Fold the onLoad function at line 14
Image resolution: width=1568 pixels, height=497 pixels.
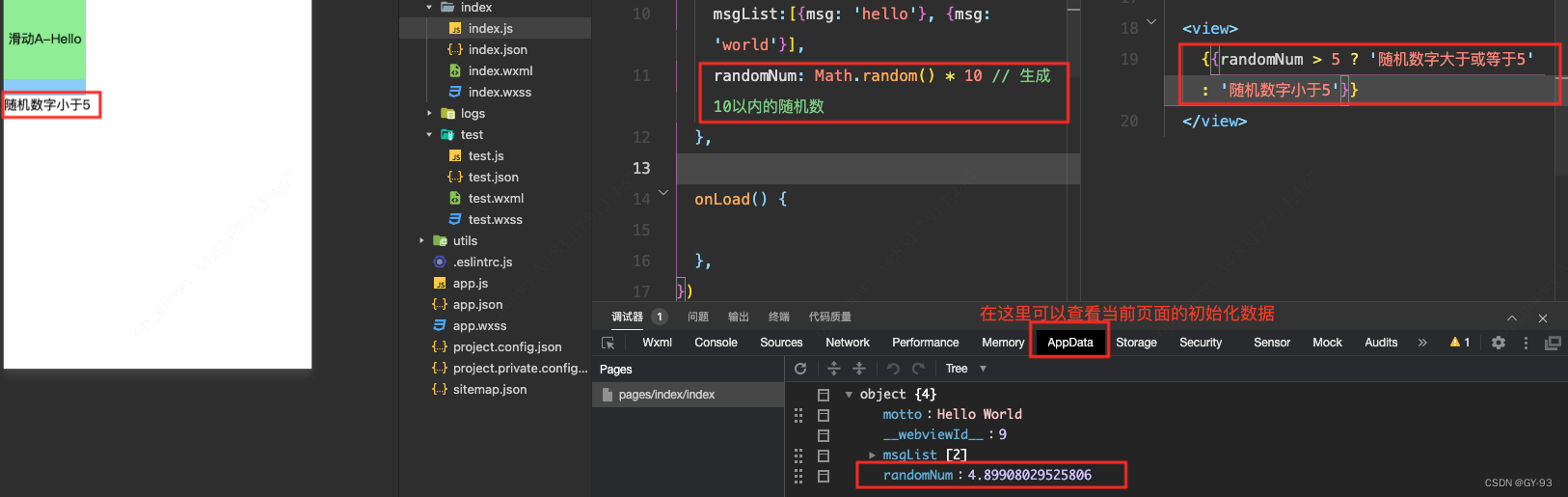(x=663, y=193)
